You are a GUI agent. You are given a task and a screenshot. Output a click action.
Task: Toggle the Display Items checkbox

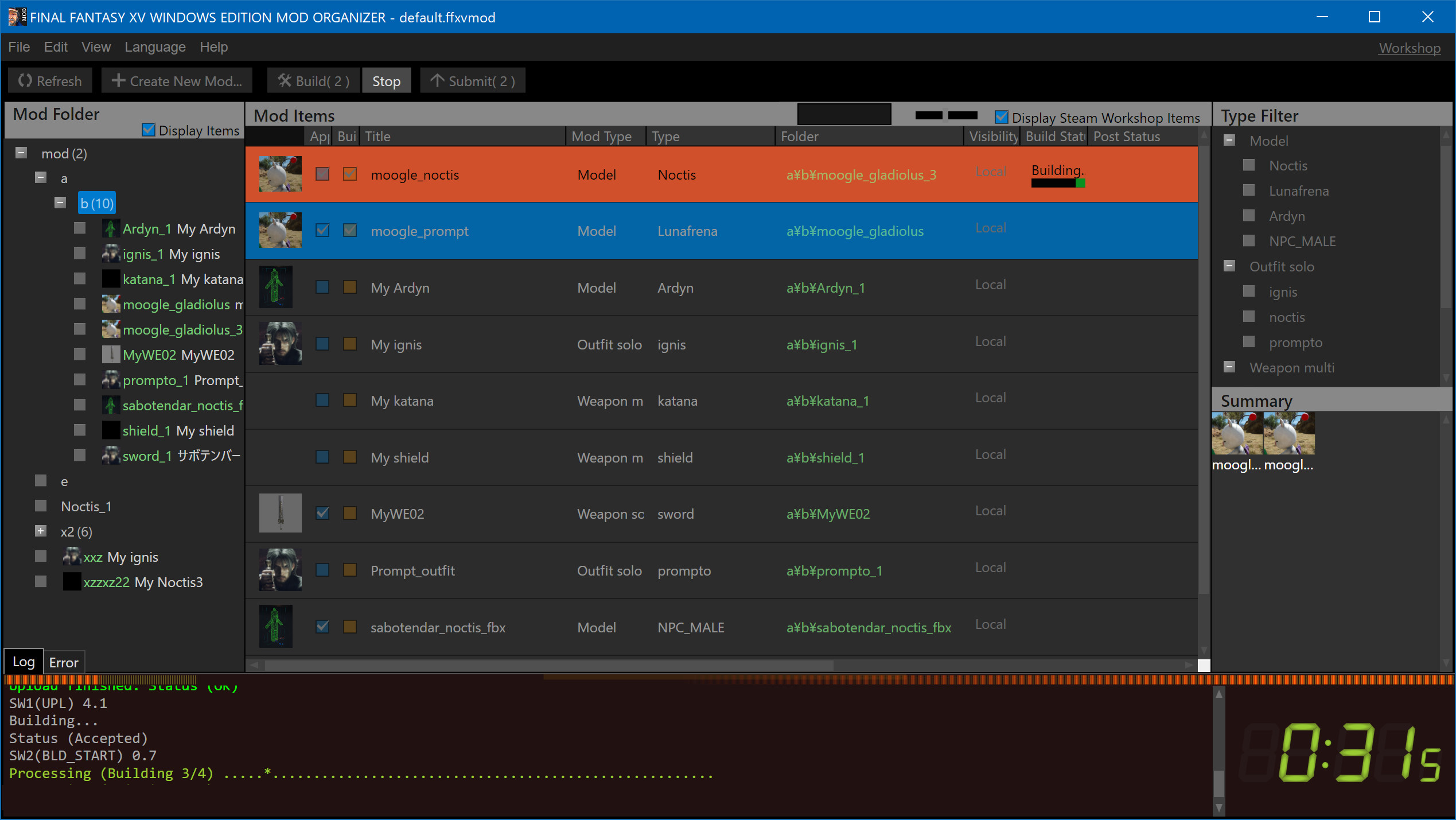tap(149, 130)
